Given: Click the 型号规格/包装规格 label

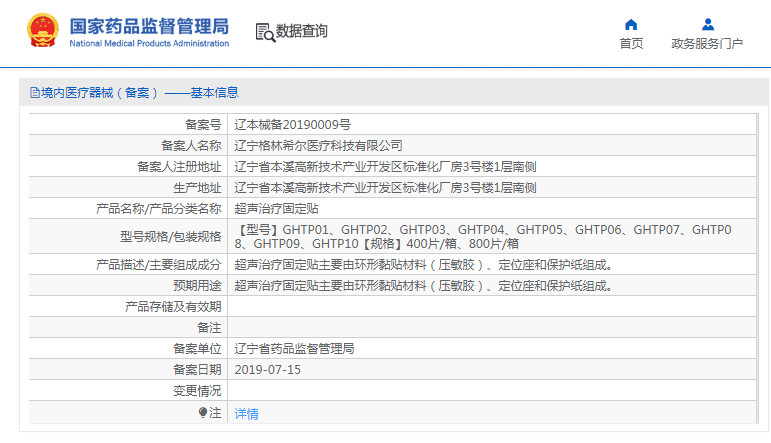Looking at the screenshot, I should [171, 236].
